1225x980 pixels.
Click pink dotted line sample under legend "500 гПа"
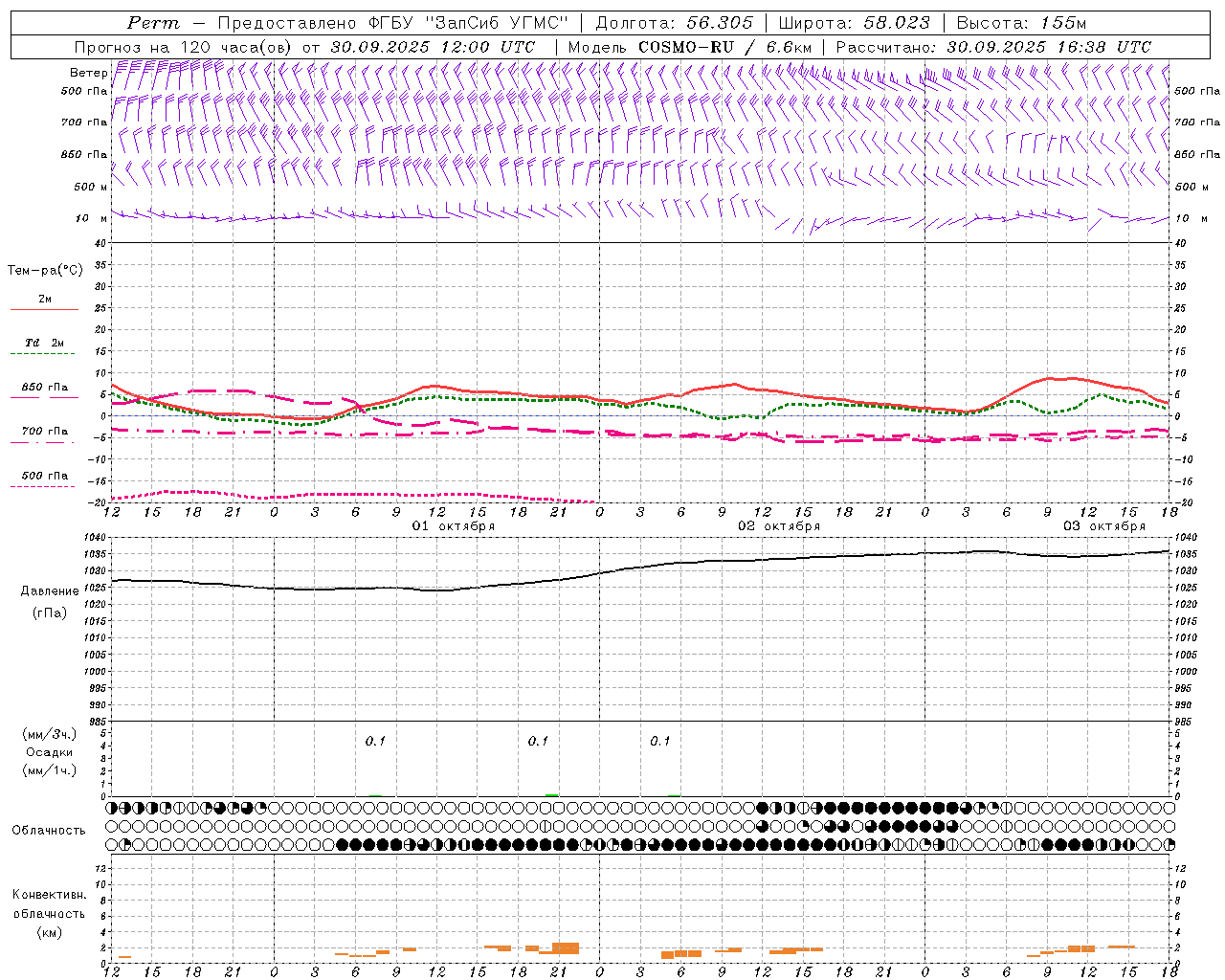42,486
